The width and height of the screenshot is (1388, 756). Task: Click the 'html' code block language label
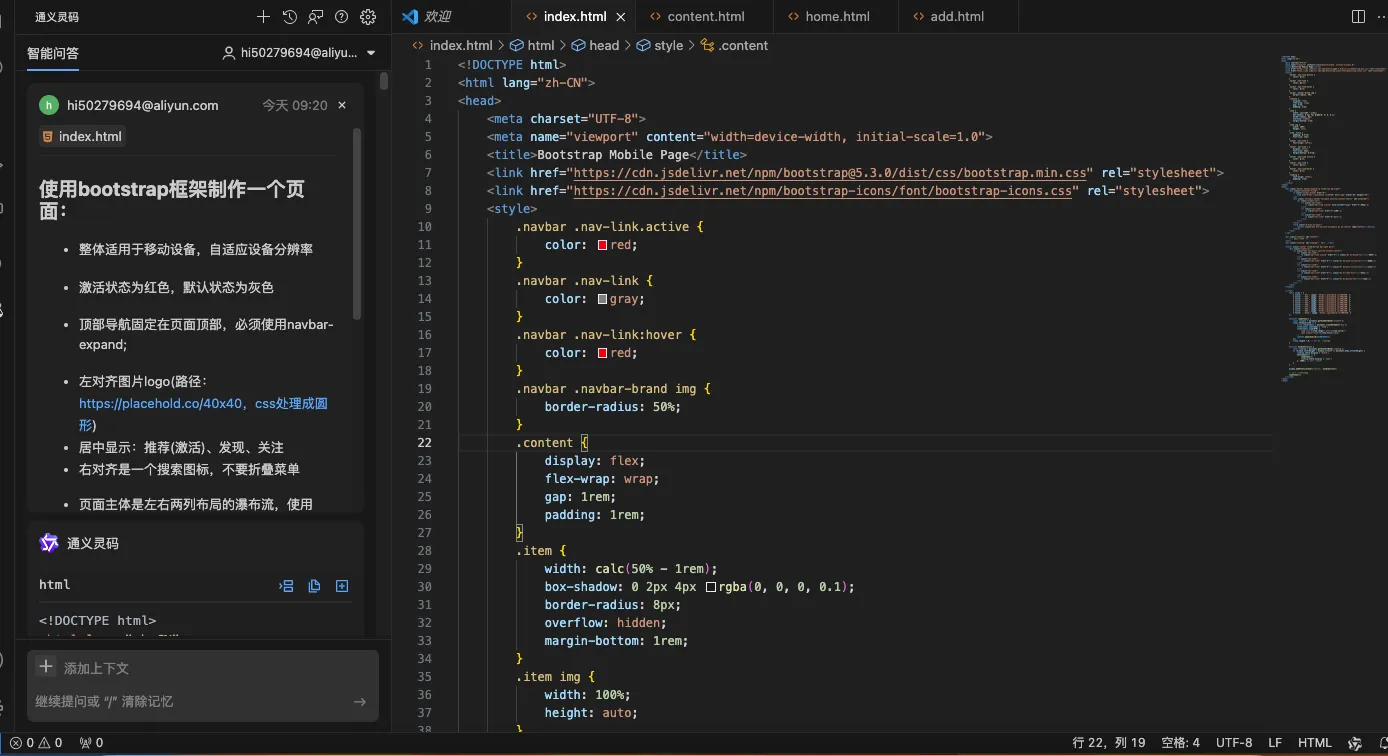pyautogui.click(x=55, y=585)
